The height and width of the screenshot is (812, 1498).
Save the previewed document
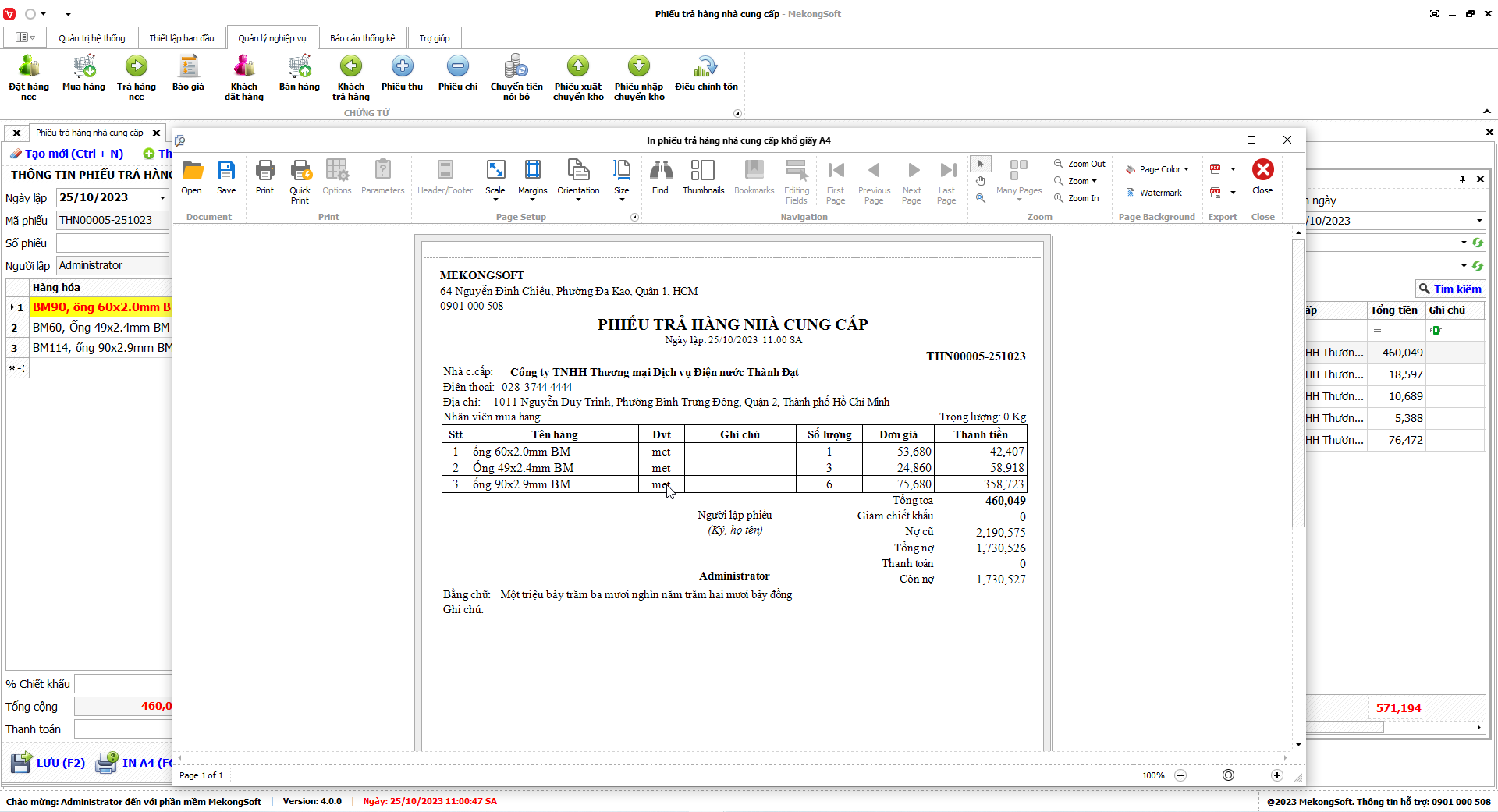click(226, 177)
